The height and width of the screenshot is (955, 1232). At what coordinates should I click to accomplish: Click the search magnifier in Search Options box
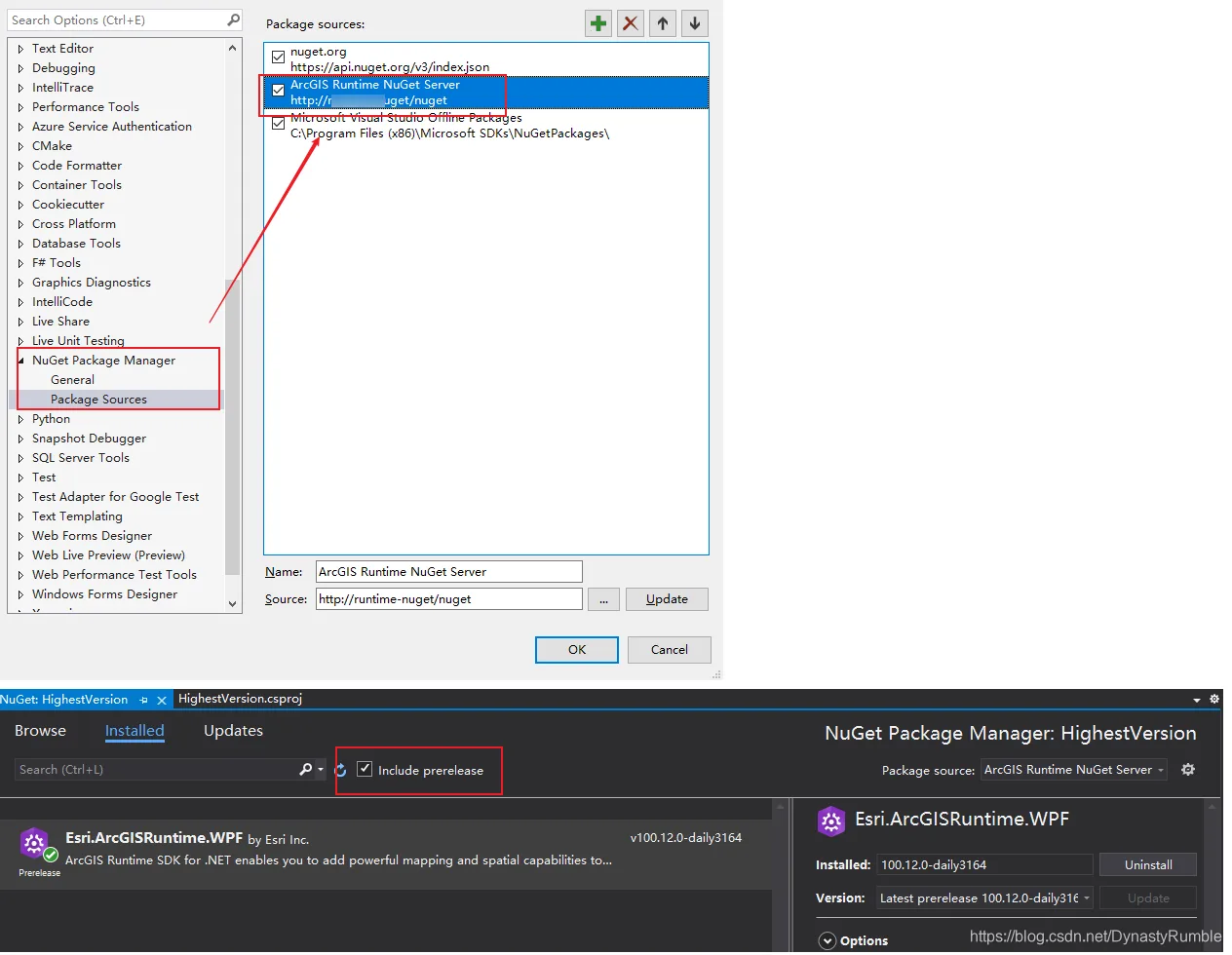click(x=233, y=19)
